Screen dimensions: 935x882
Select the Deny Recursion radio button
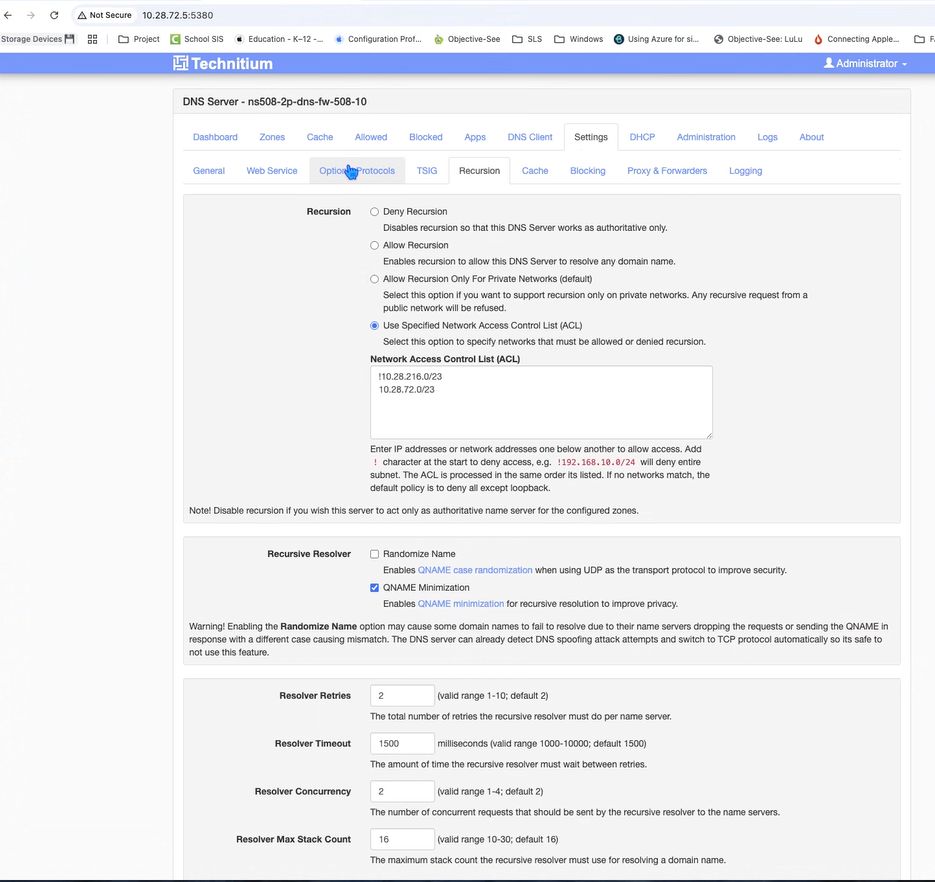pyautogui.click(x=375, y=212)
